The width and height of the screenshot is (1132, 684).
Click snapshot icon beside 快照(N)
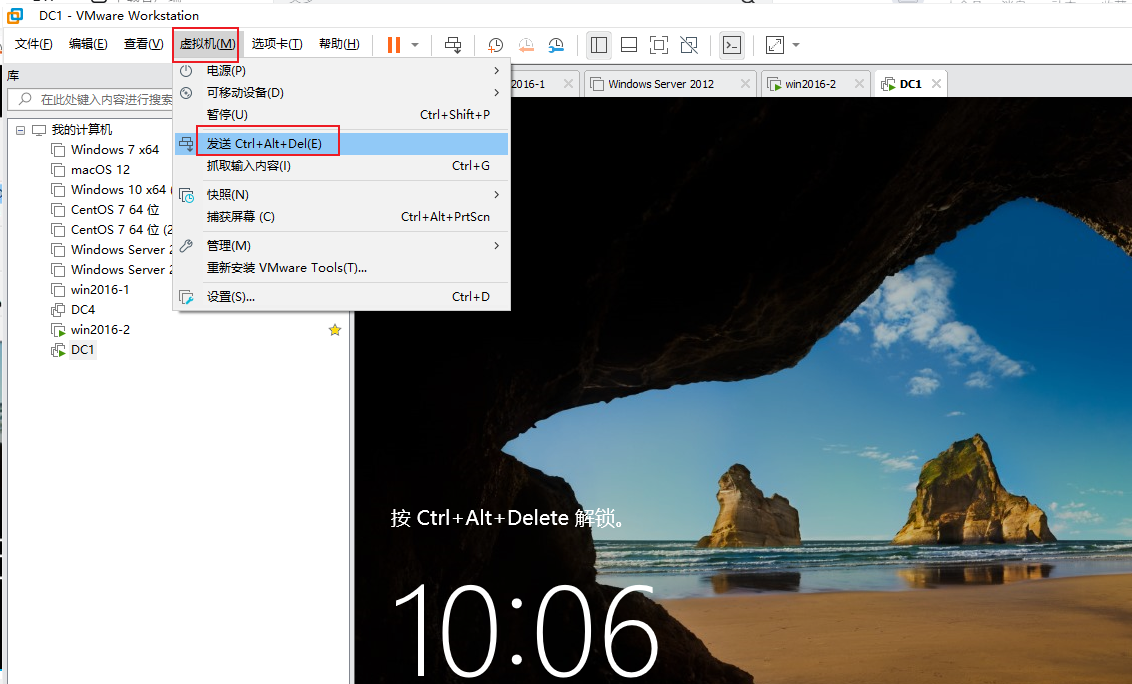(x=186, y=195)
